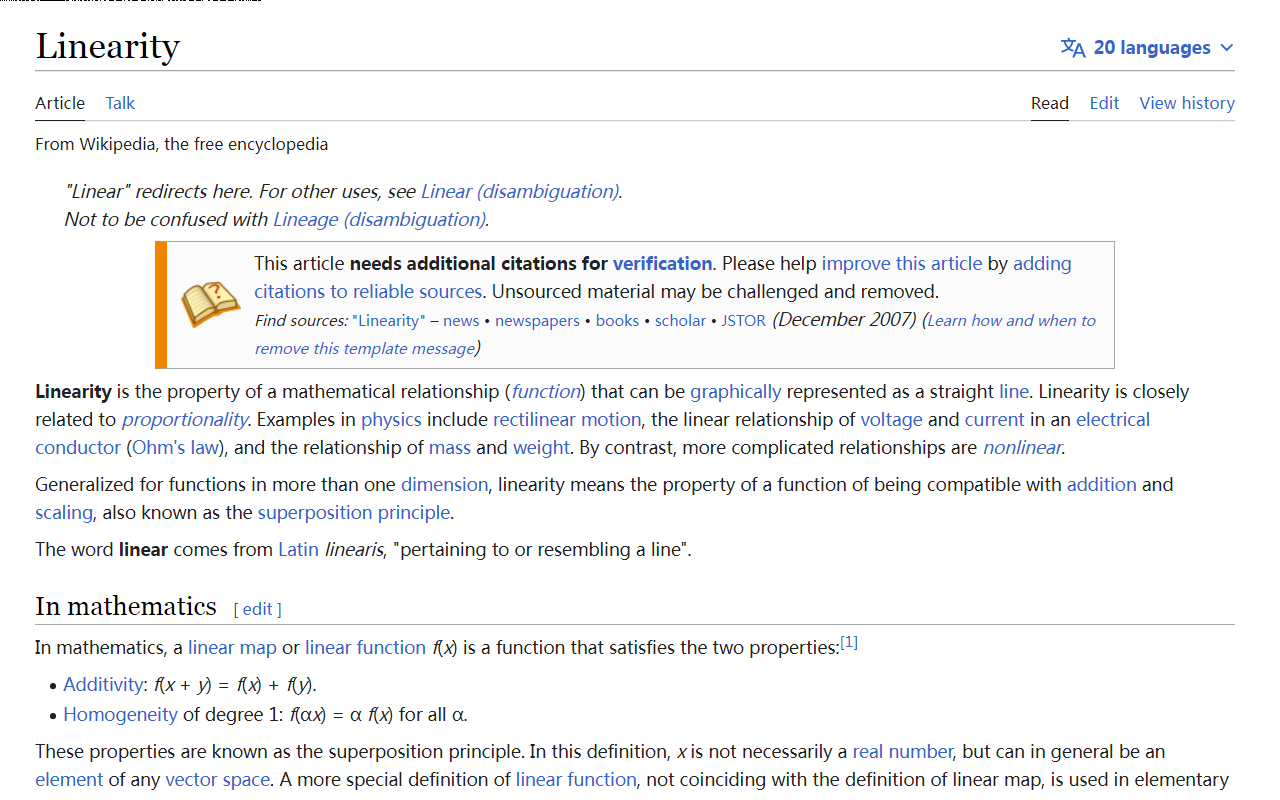Open the scholar sources link
This screenshot has width=1280, height=800.
point(680,321)
